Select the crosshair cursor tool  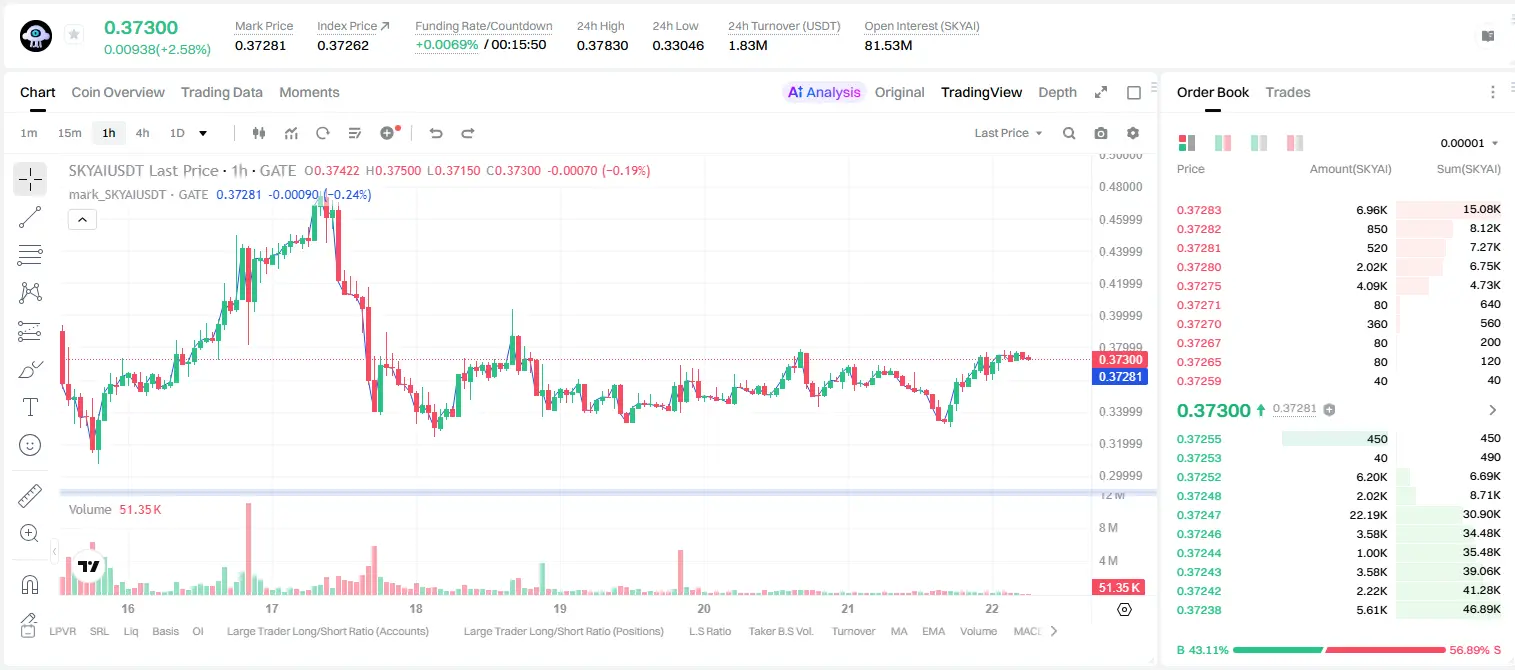[30, 179]
